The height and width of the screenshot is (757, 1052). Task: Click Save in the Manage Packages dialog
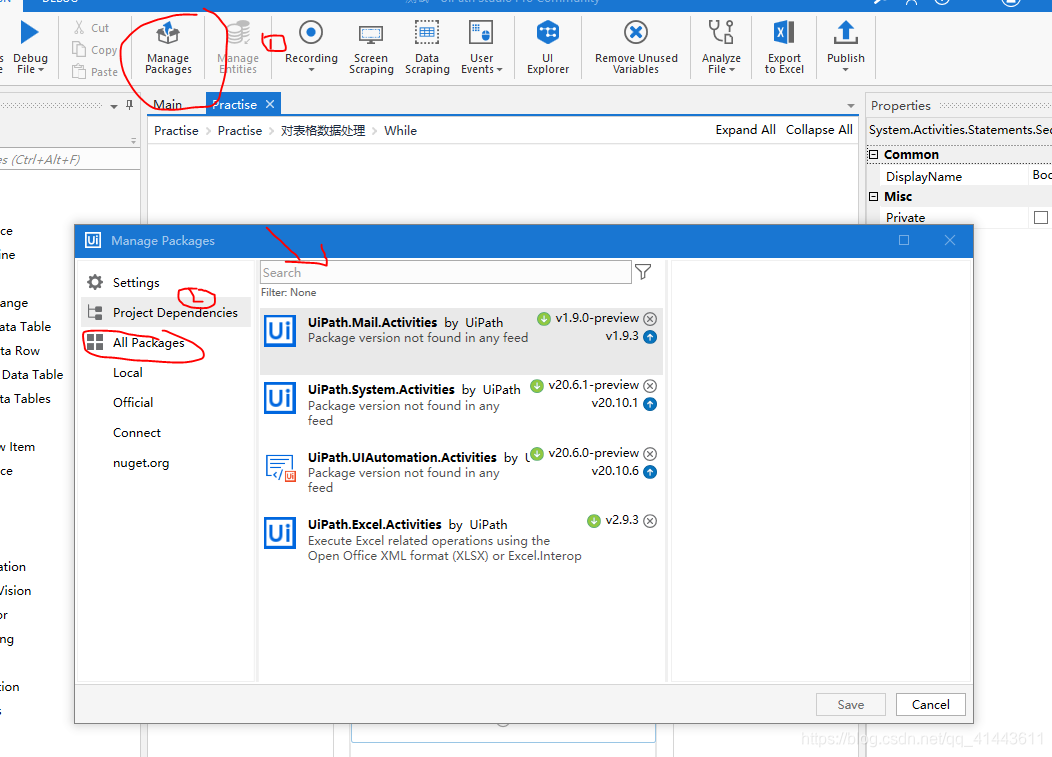[x=850, y=704]
